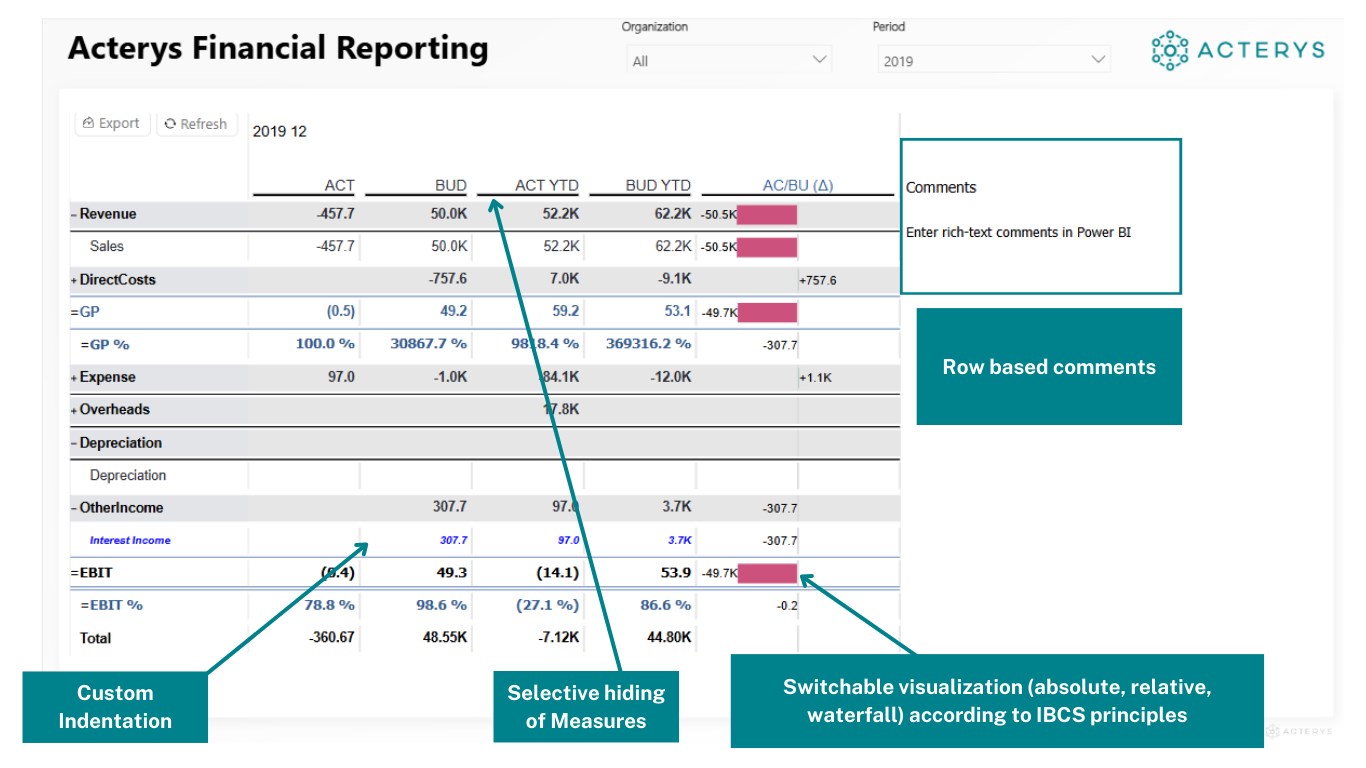Click the Total BUD YTD value 44.80K
Viewport: 1366px width, 768px height.
point(669,638)
